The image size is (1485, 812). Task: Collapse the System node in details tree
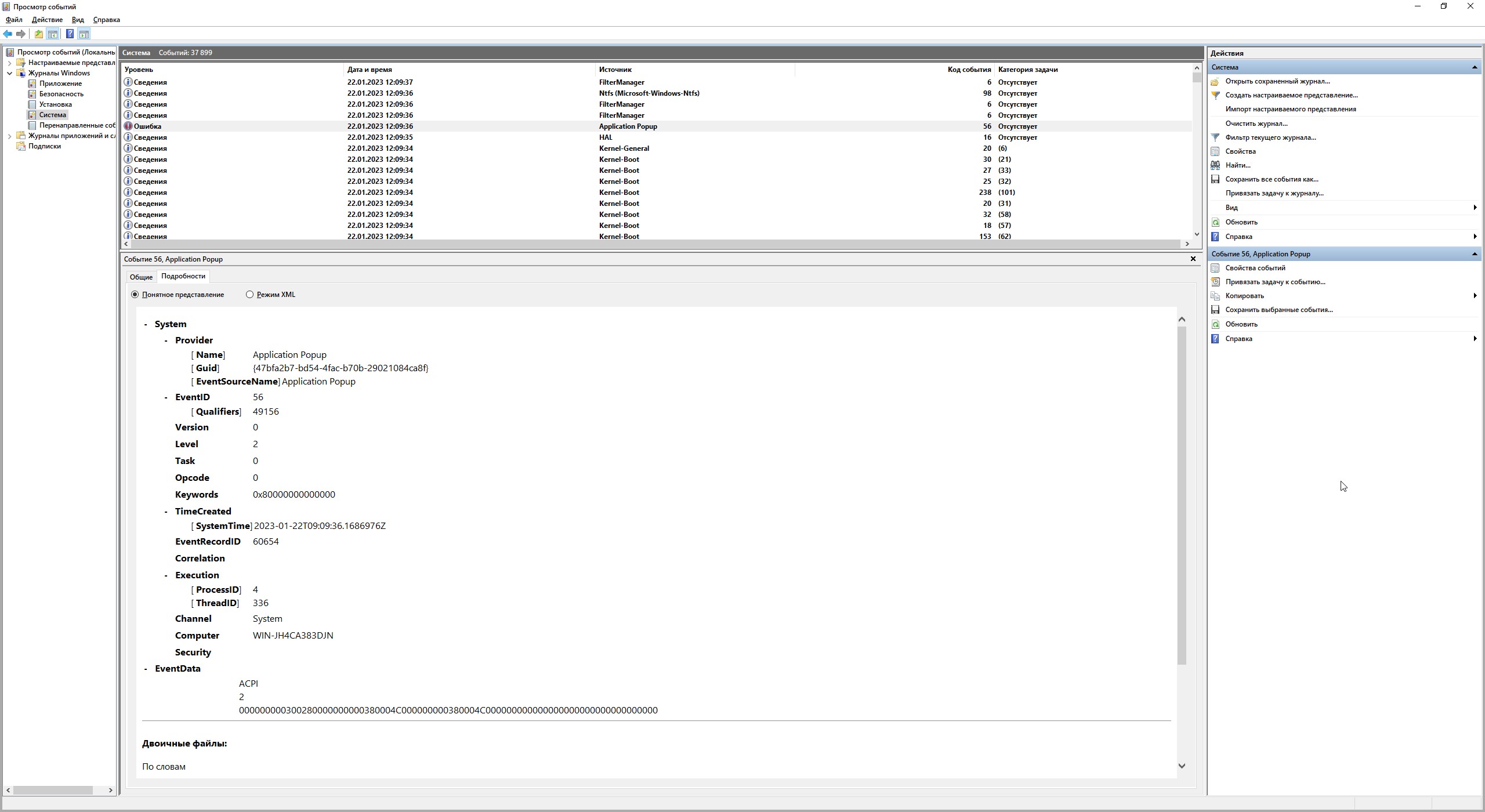pyautogui.click(x=146, y=324)
